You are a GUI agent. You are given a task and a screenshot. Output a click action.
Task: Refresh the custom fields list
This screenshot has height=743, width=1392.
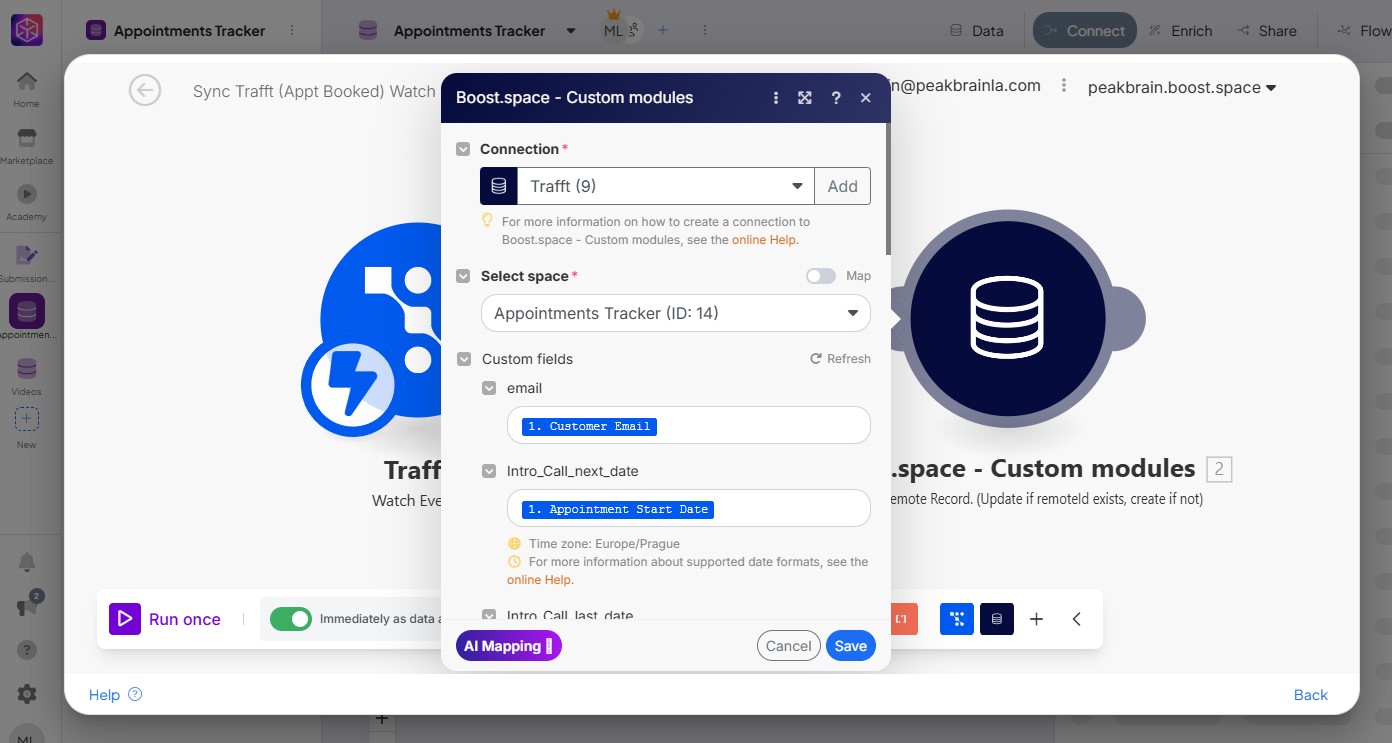click(840, 359)
